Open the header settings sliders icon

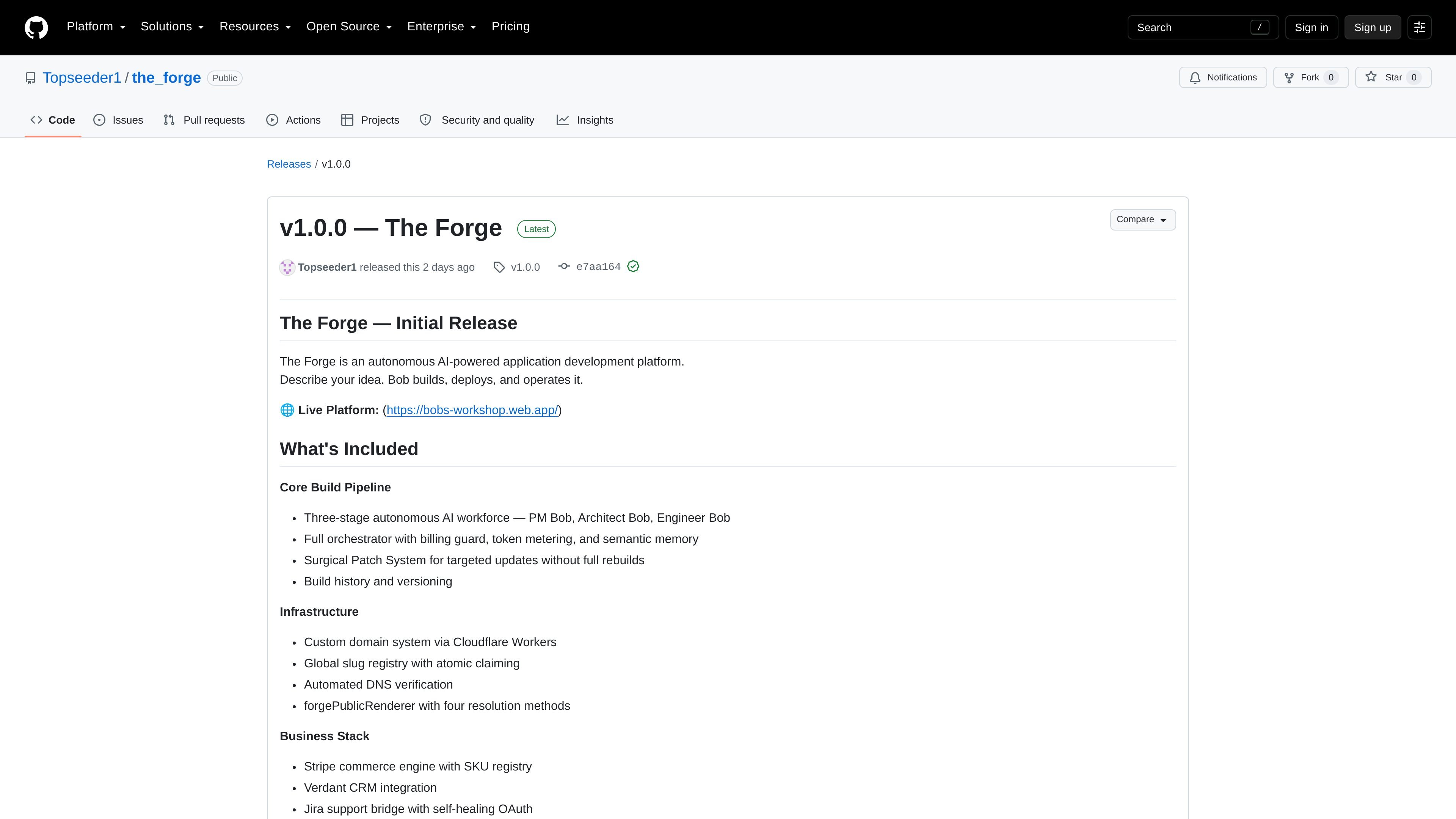click(1419, 27)
